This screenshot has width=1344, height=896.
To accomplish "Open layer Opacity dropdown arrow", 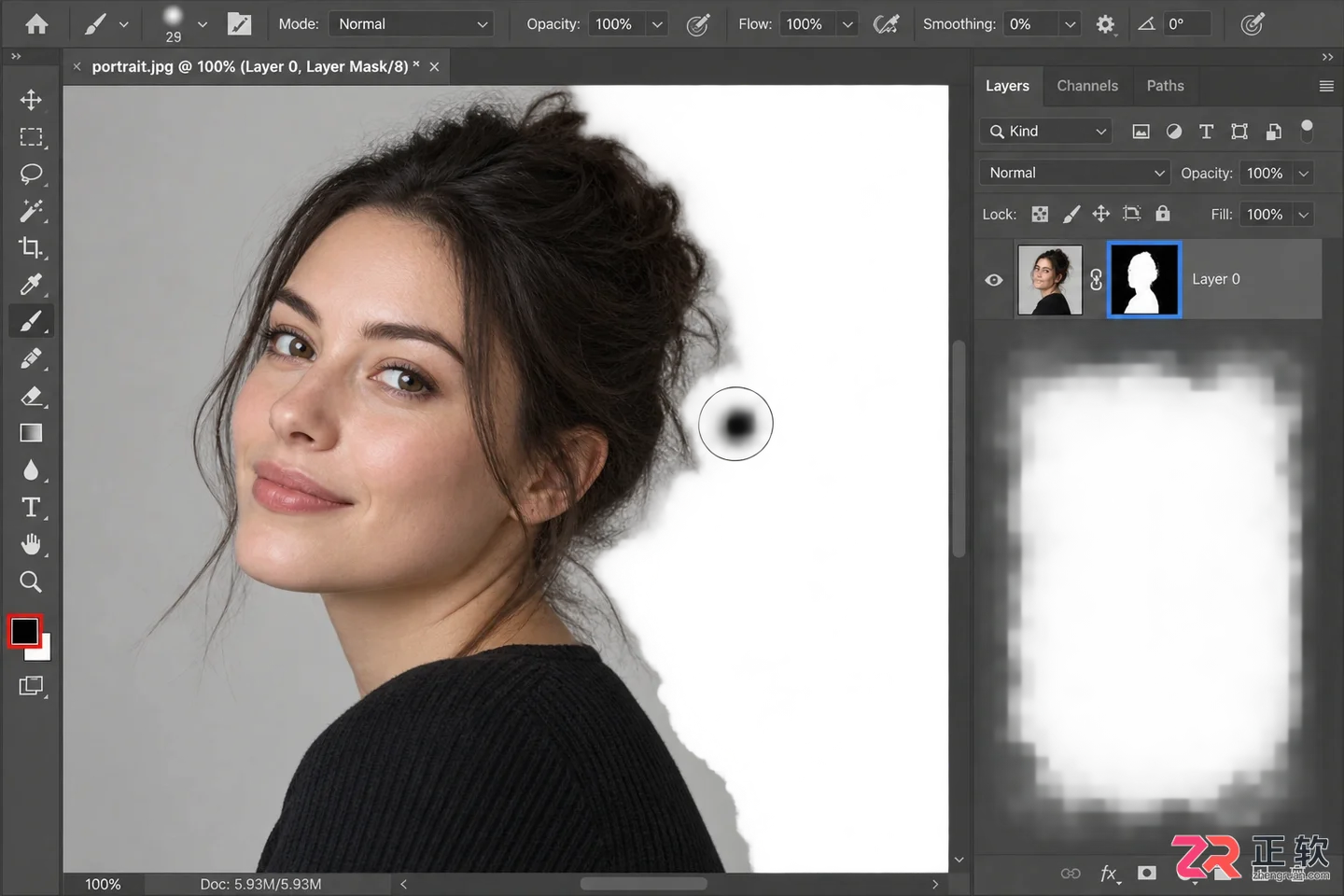I will [1304, 174].
